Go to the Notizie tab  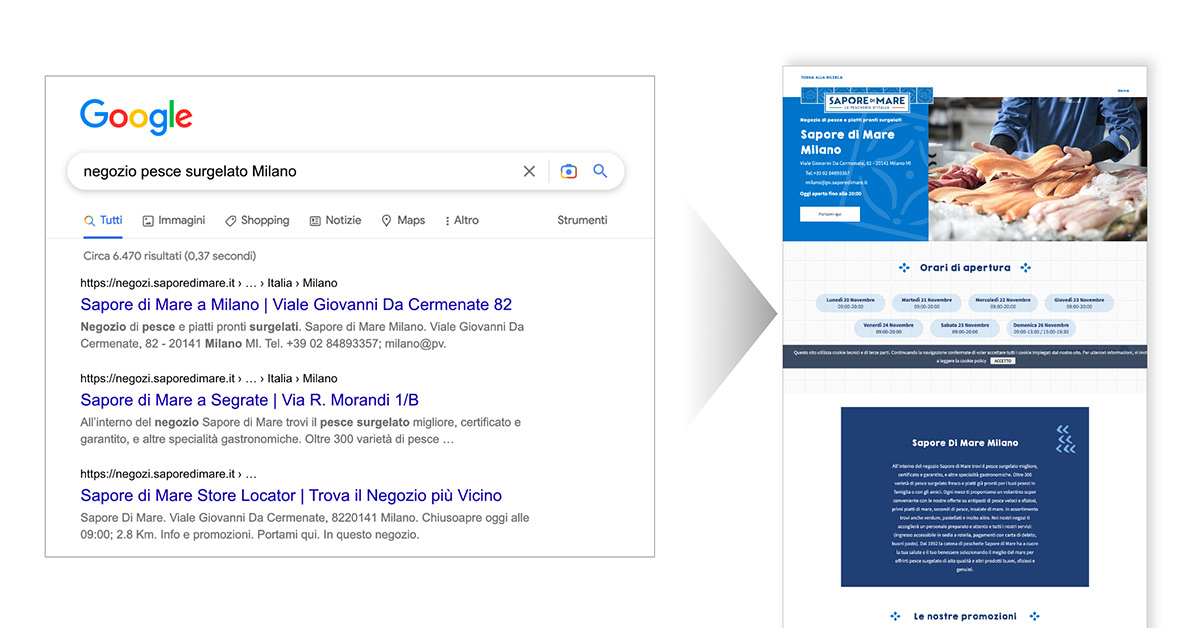(335, 220)
